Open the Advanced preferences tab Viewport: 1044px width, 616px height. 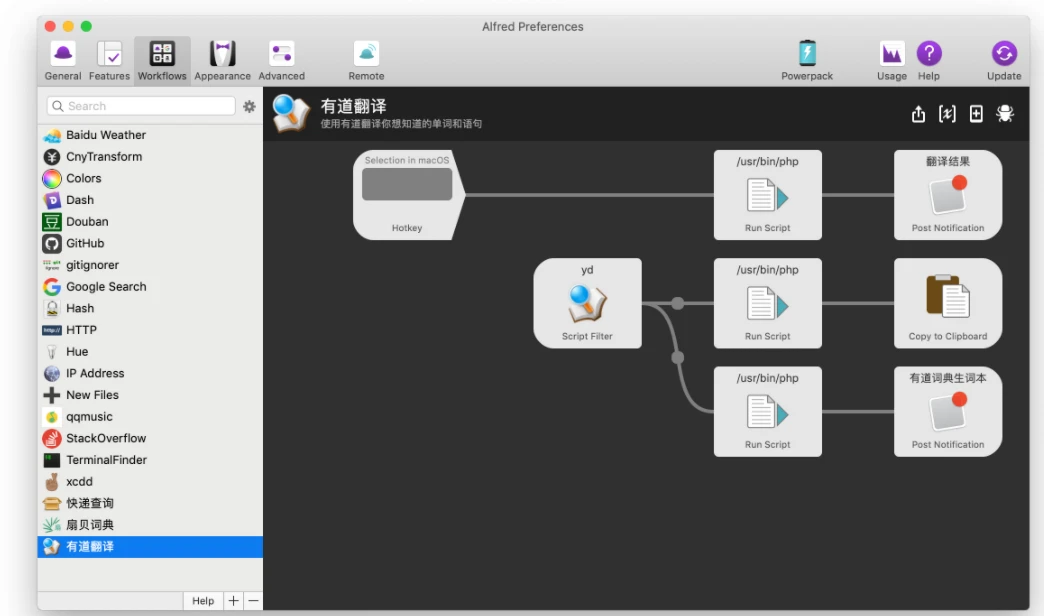point(282,61)
